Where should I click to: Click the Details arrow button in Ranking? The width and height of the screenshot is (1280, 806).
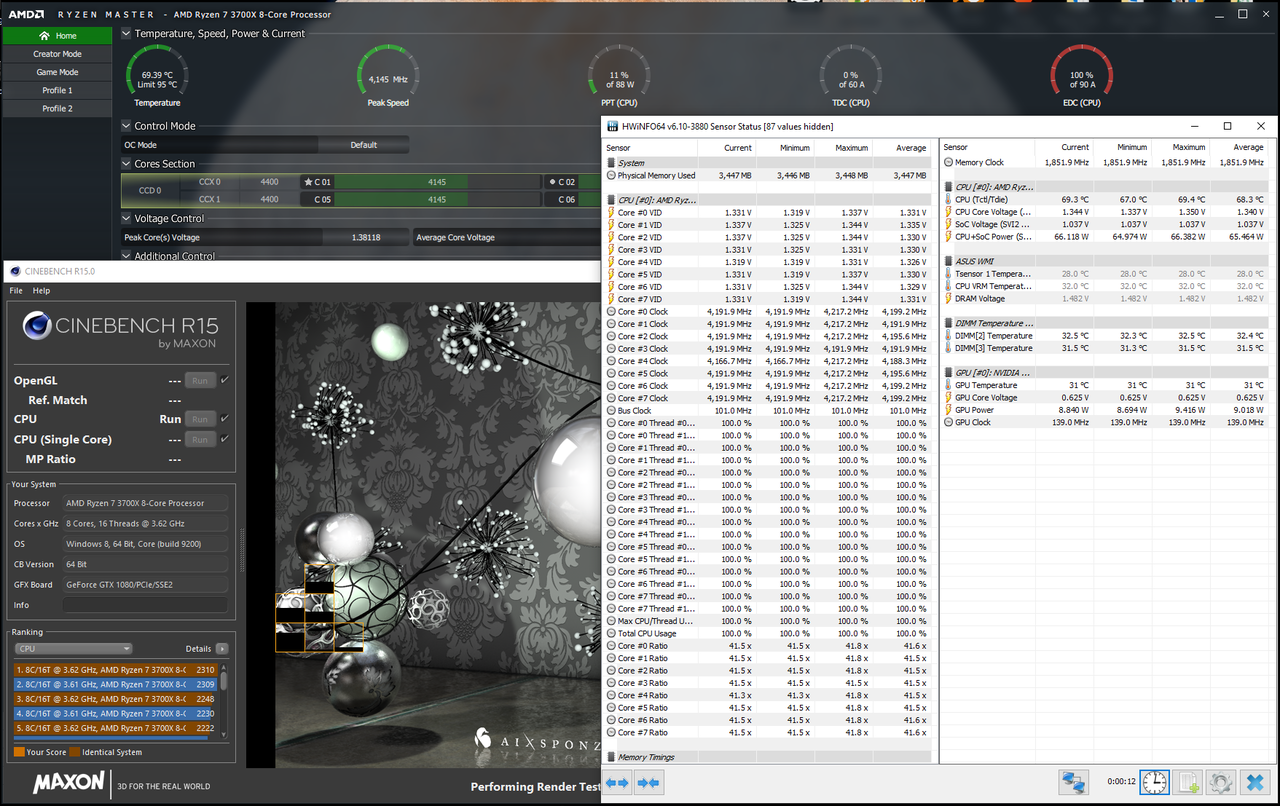(x=222, y=649)
